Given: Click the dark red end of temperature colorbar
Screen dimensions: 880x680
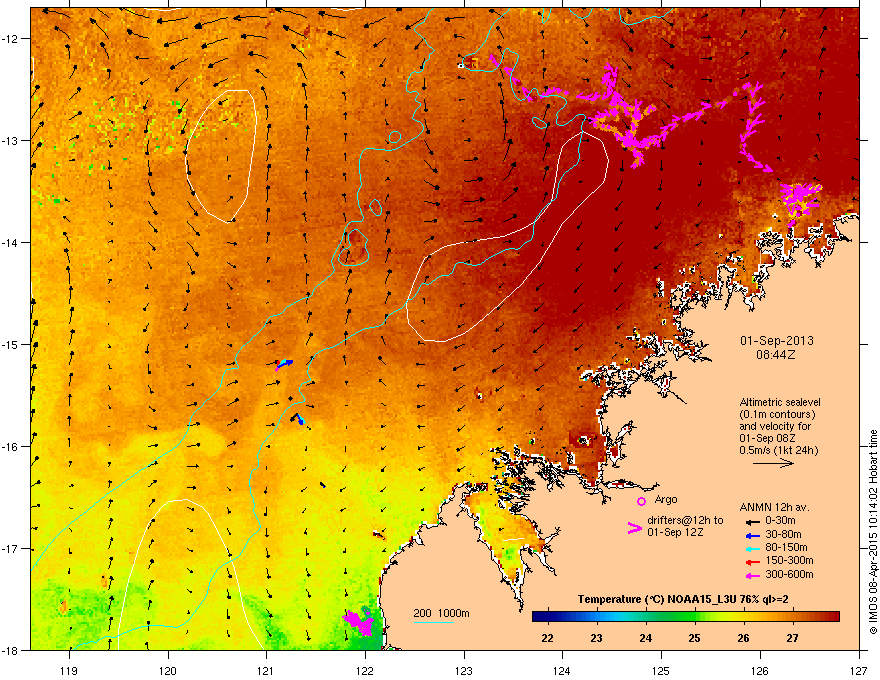Looking at the screenshot, I should point(835,616).
